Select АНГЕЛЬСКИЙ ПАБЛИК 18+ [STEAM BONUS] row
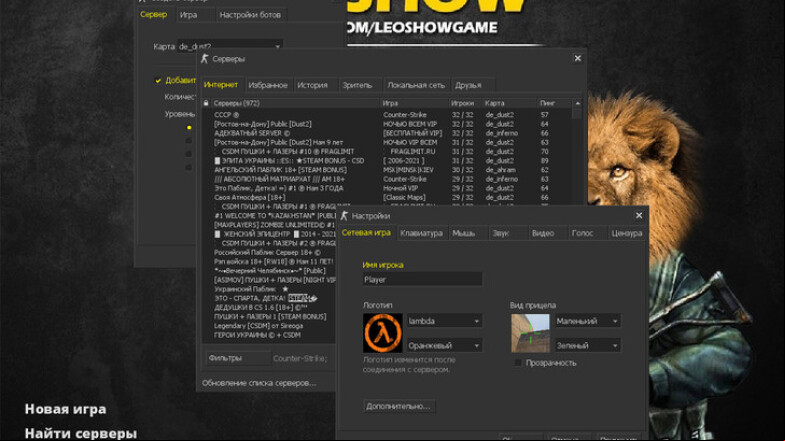 (x=385, y=170)
